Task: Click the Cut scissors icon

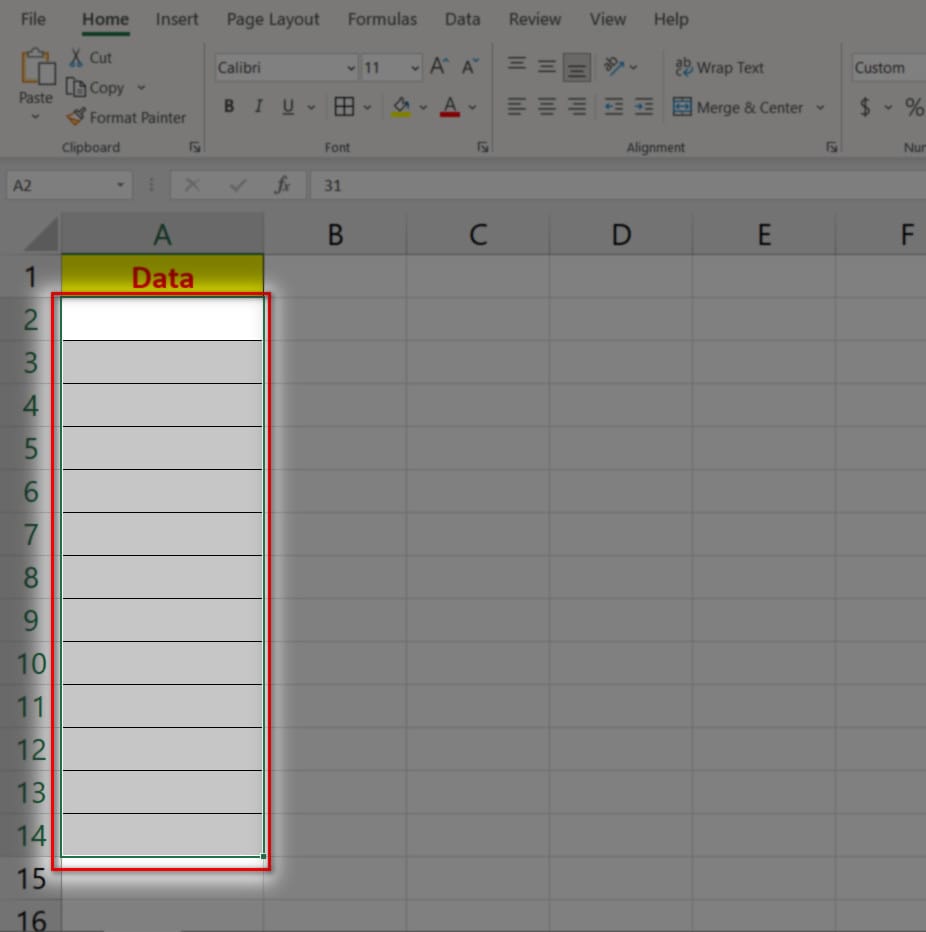Action: [x=76, y=58]
